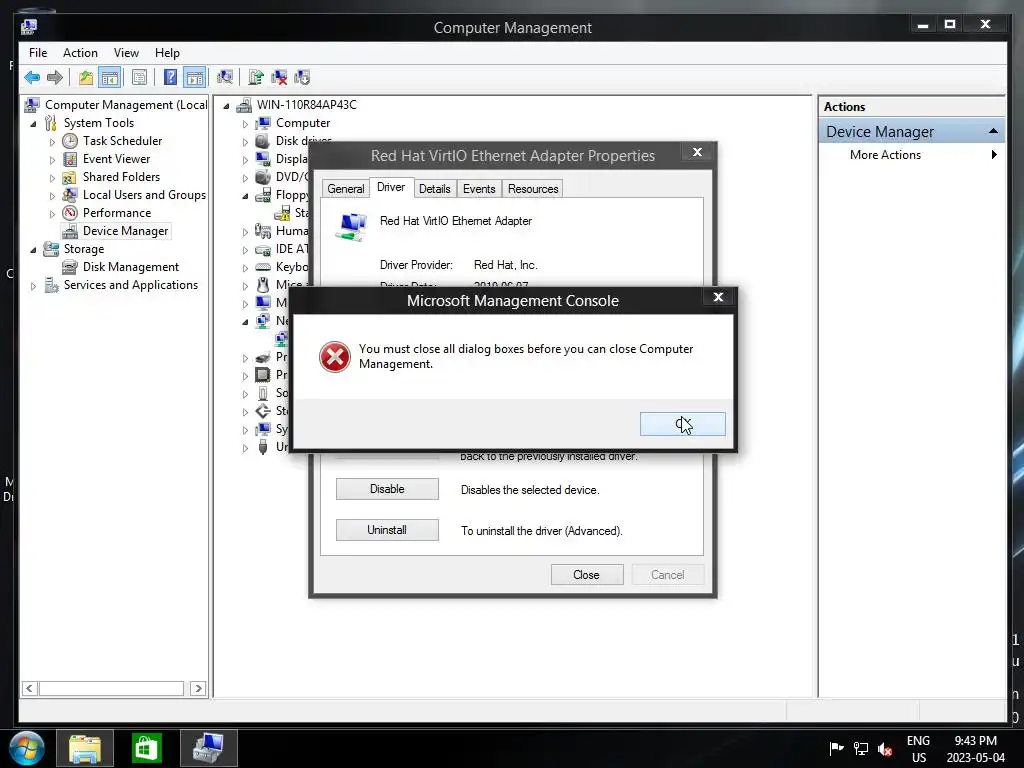Switch to the Details tab
The width and height of the screenshot is (1024, 768).
(435, 189)
